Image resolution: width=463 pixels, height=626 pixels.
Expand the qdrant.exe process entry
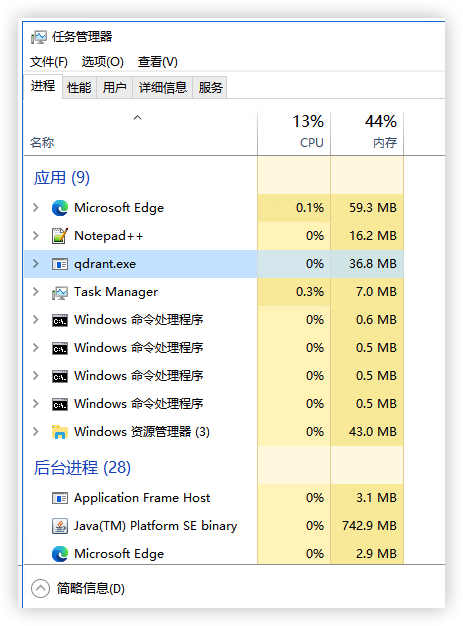36,263
